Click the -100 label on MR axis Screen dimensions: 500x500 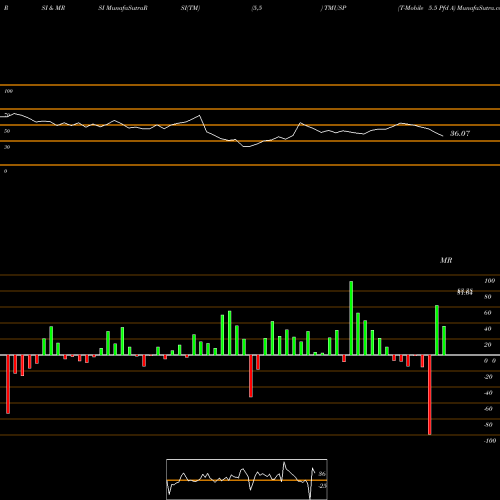[490, 441]
